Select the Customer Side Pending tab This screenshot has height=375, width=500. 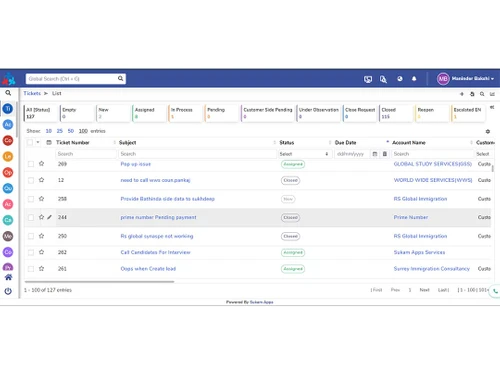pyautogui.click(x=267, y=113)
